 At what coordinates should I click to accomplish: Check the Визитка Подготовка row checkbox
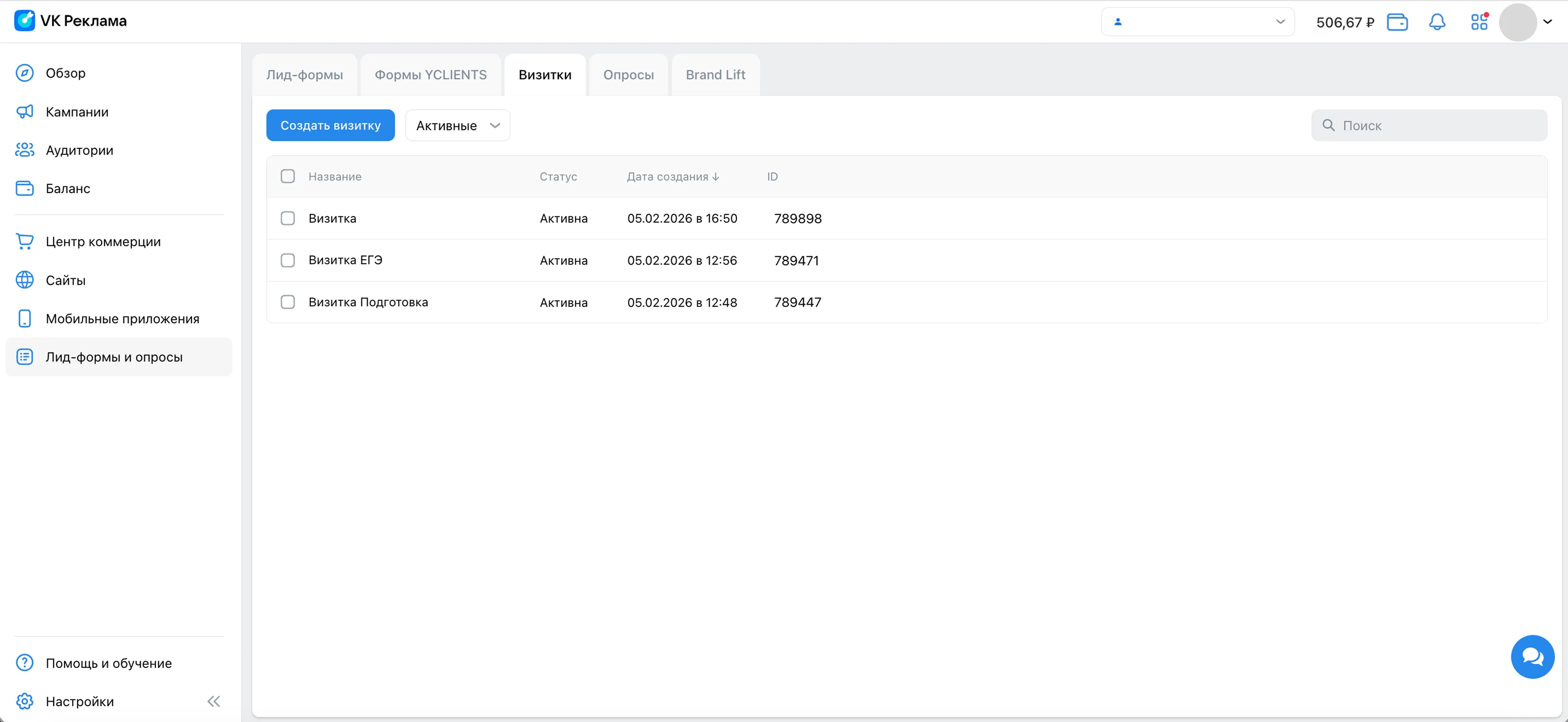pyautogui.click(x=287, y=302)
